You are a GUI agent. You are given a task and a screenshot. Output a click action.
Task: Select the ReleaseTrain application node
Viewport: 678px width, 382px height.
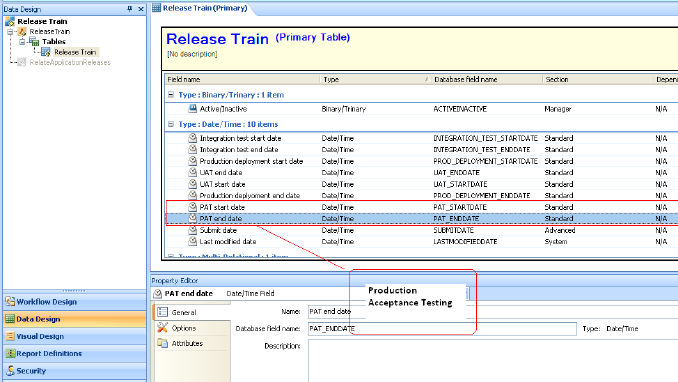[49, 32]
